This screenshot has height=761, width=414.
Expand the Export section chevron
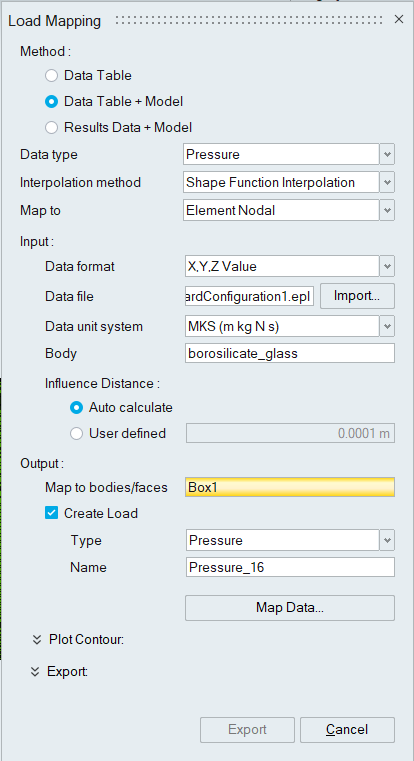tap(34, 672)
